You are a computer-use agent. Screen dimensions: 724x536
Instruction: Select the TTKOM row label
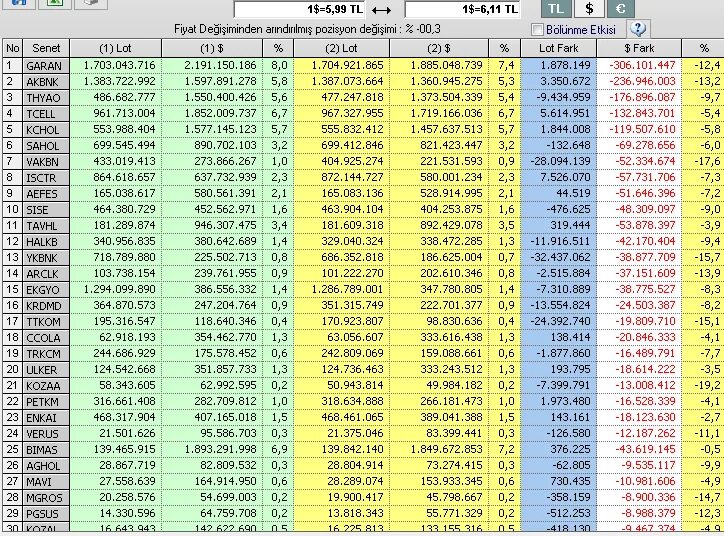(x=46, y=322)
